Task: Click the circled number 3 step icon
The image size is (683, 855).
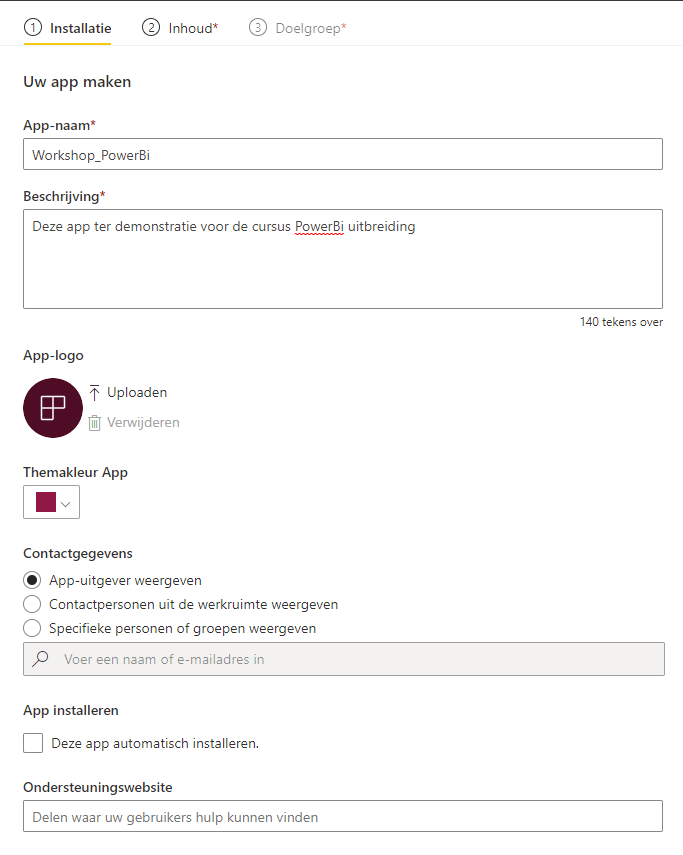Action: point(258,27)
